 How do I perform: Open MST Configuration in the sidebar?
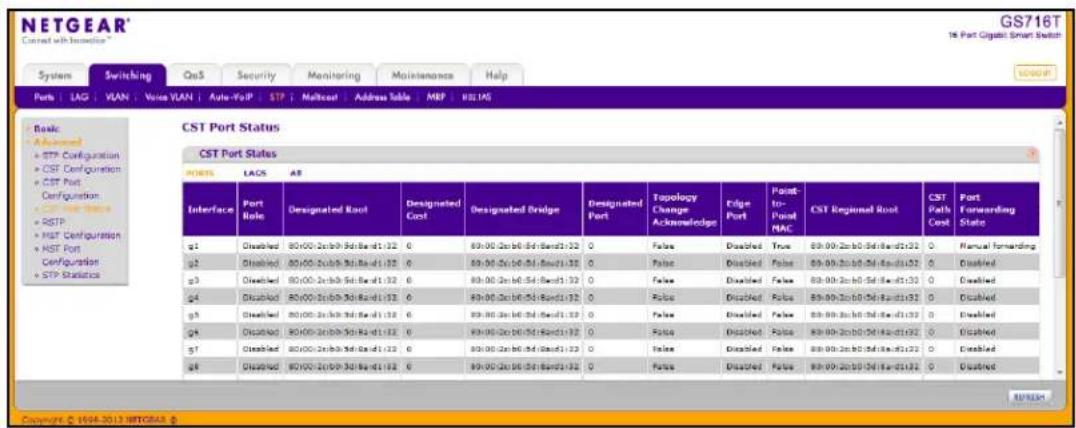coord(80,235)
